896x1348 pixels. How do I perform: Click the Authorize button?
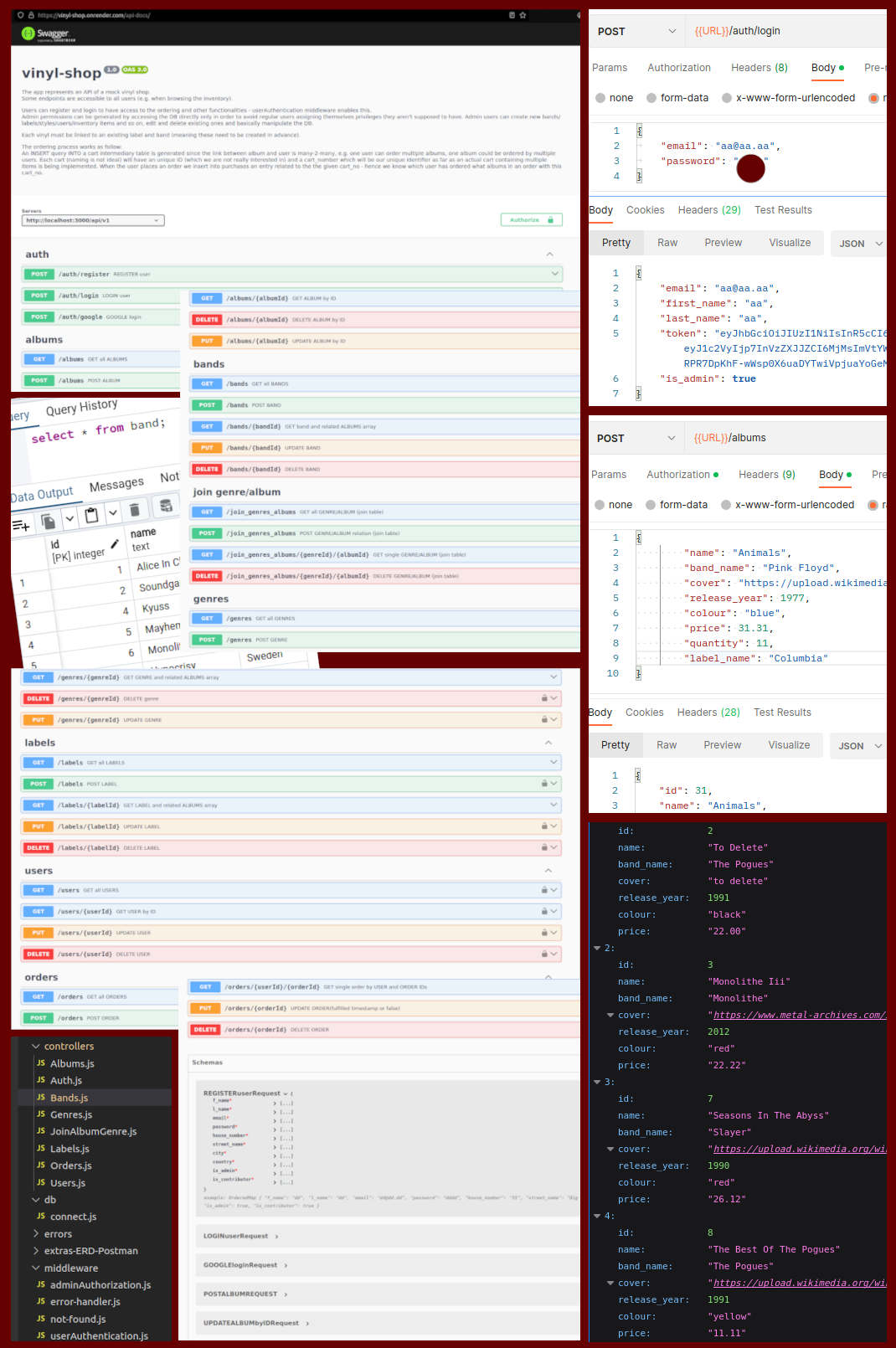(531, 219)
